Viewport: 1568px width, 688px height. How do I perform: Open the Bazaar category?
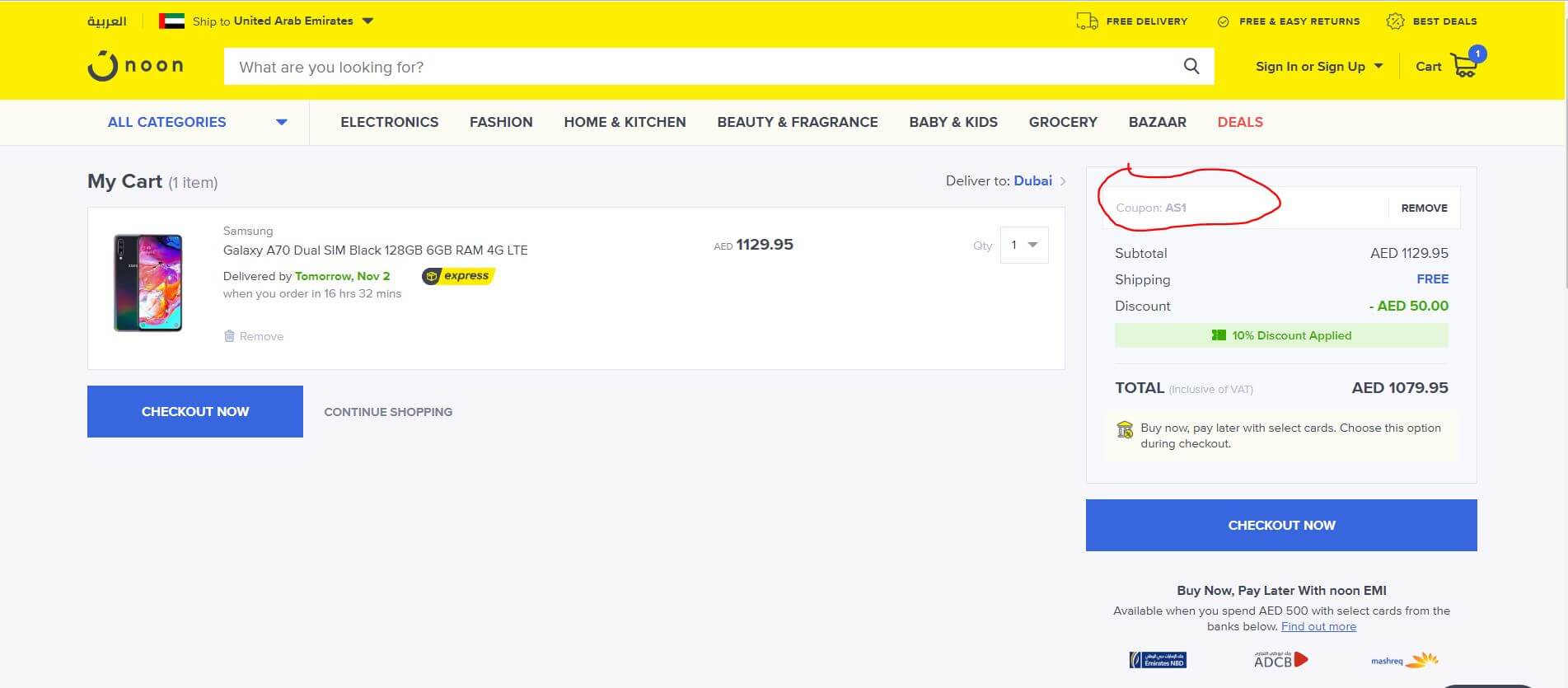coord(1157,122)
